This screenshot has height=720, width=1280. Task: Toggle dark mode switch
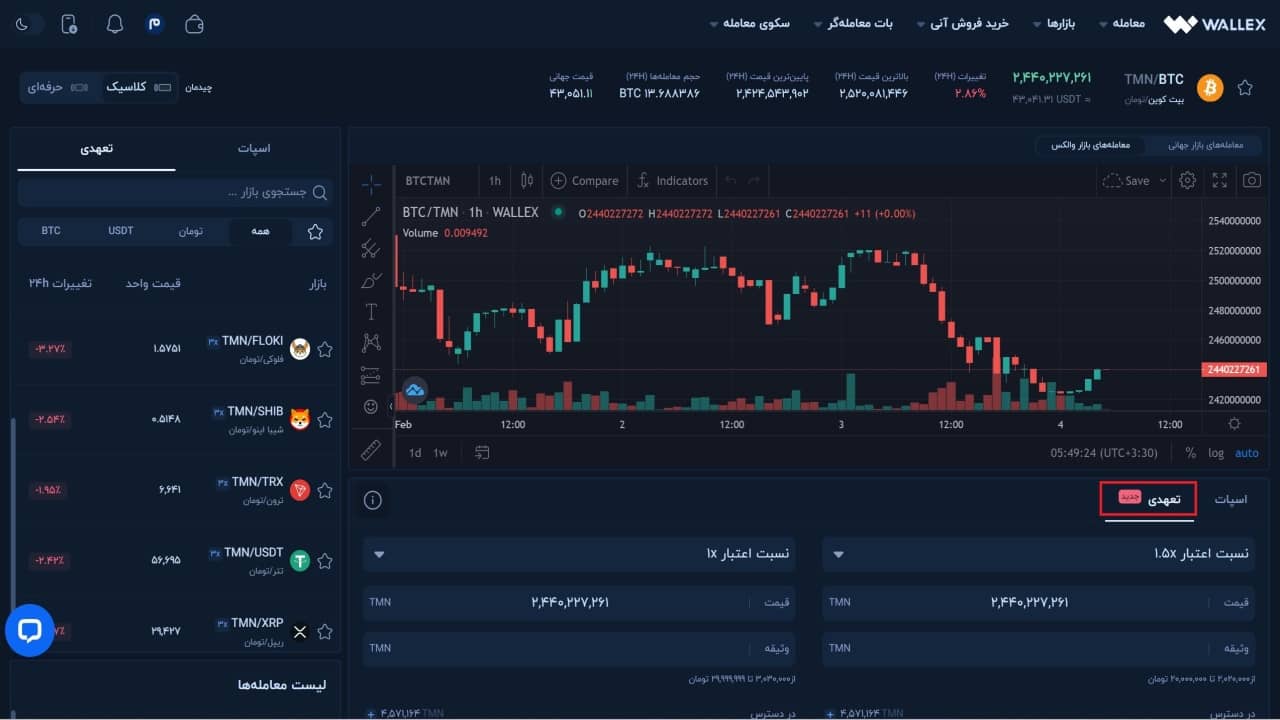[30, 24]
